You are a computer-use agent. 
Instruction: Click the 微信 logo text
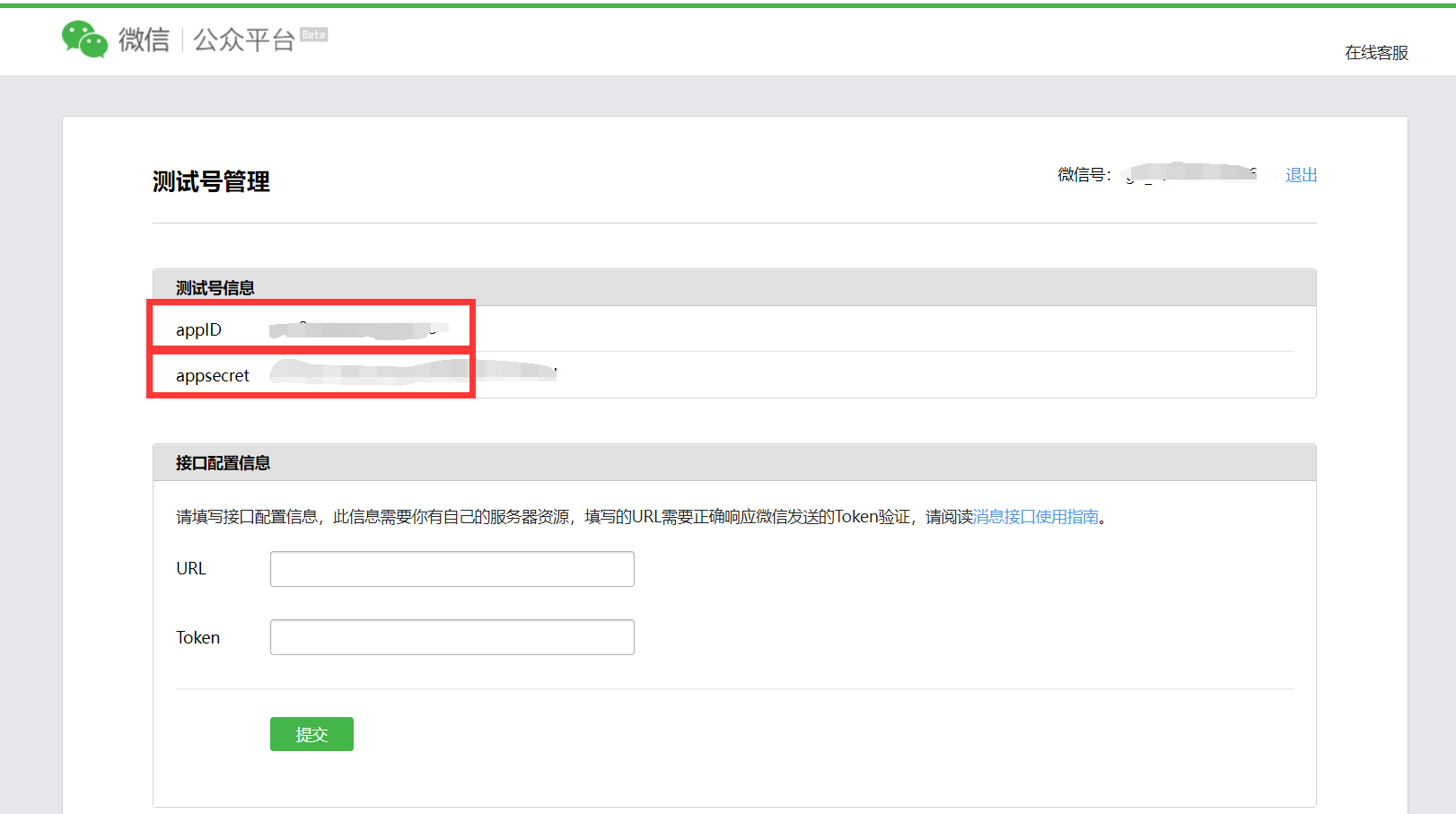click(144, 39)
